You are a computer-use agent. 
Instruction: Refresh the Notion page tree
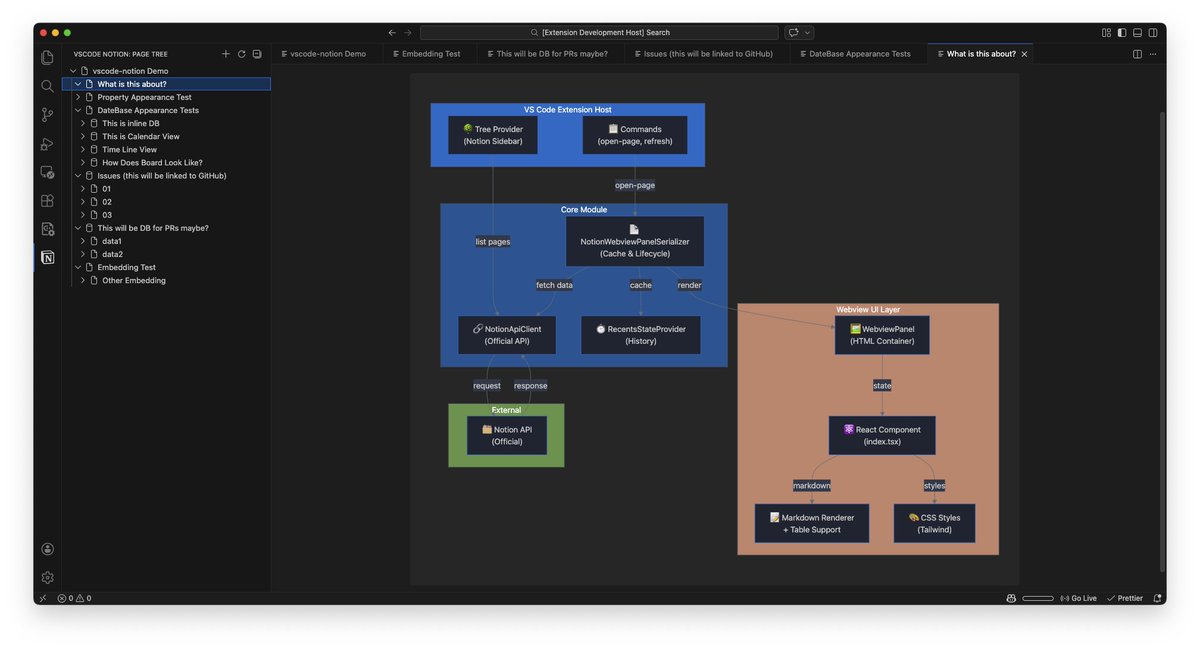[241, 54]
